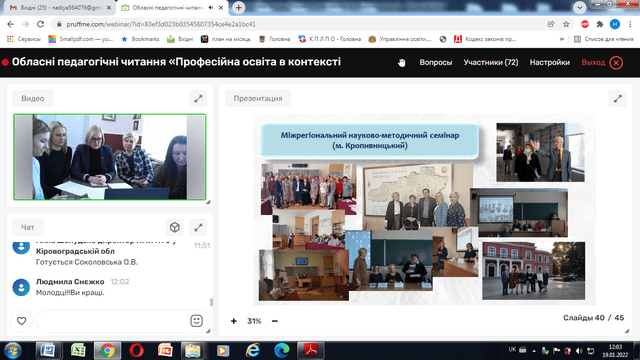Mute audio icon on the webinar tab
The image size is (640, 360).
point(211,8)
